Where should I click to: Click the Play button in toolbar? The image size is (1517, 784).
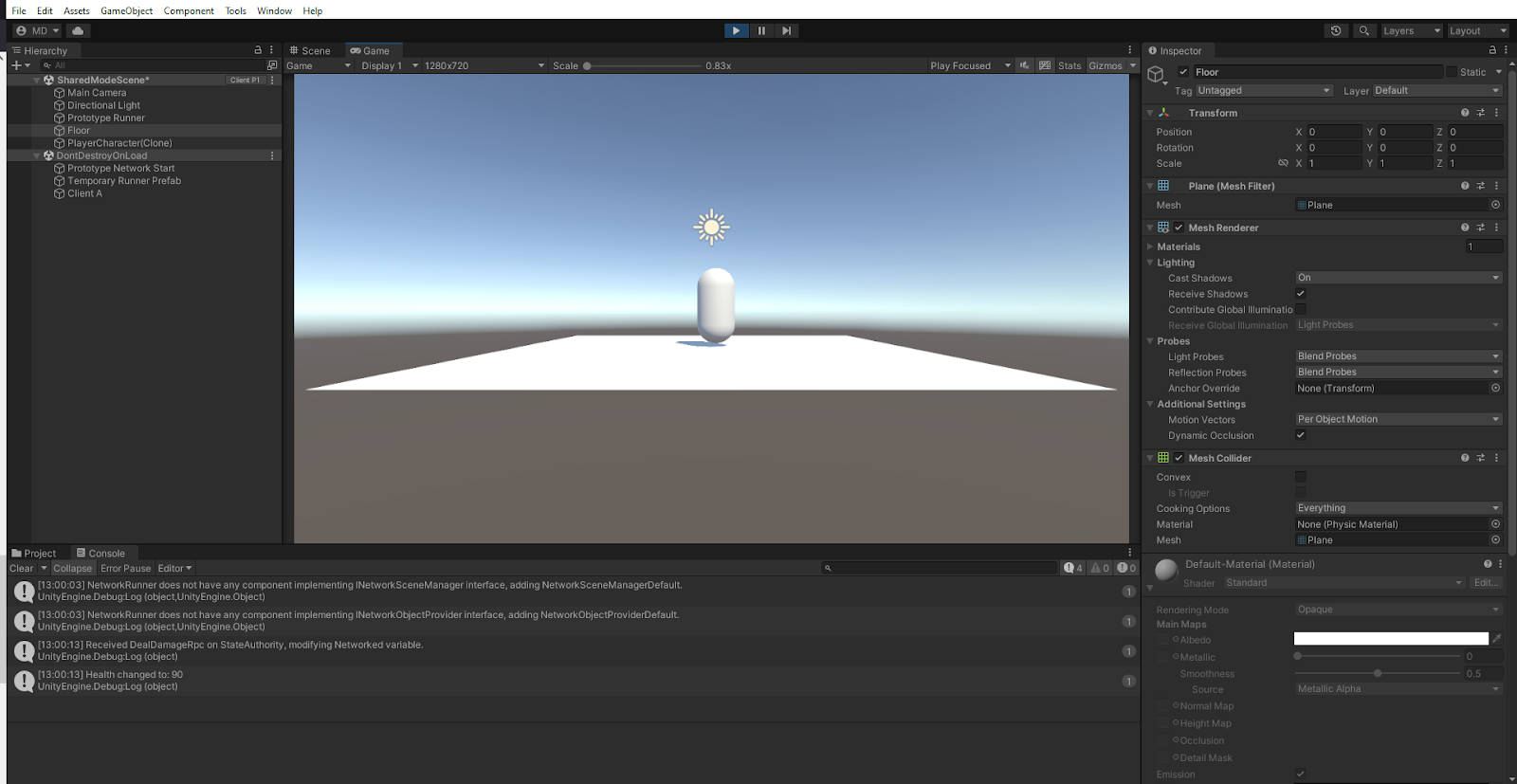click(736, 30)
